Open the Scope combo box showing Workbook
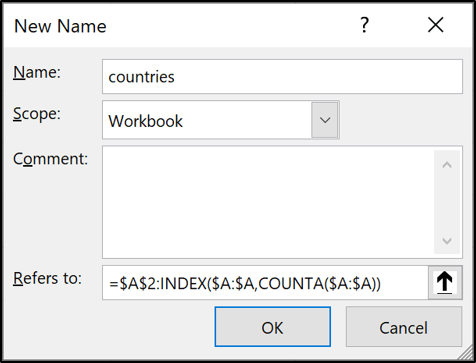 tap(221, 120)
